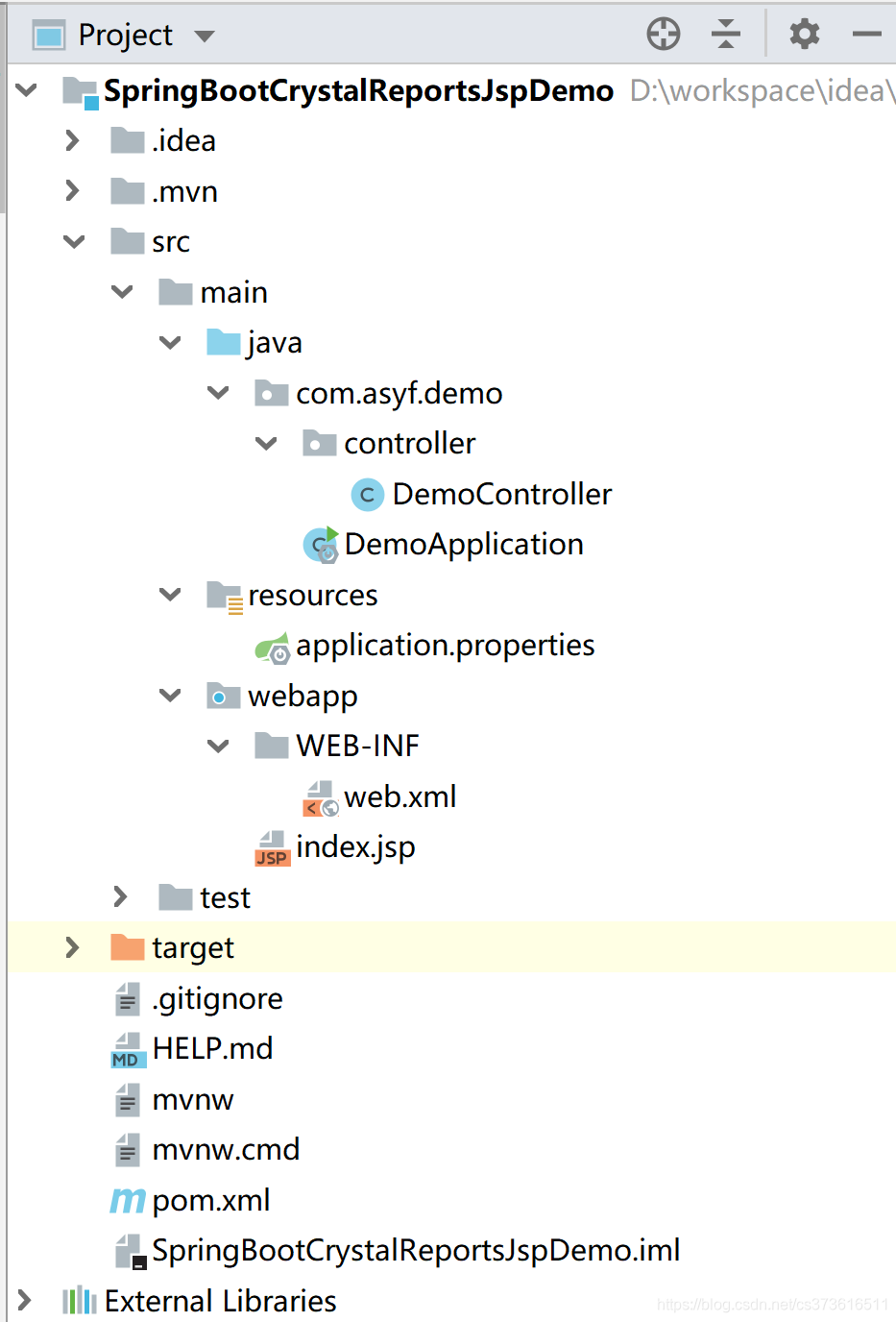Click the main folder icon
896x1322 pixels.
pyautogui.click(x=176, y=292)
